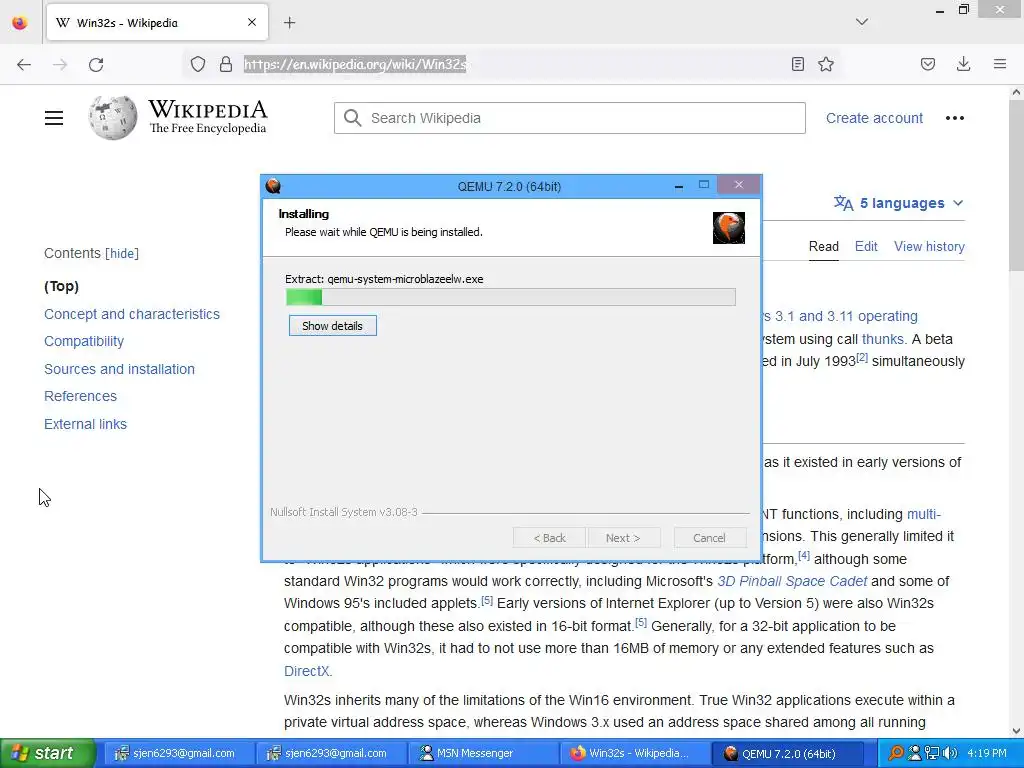Open the list all tabs dropdown
This screenshot has width=1024, height=768.
(x=861, y=22)
